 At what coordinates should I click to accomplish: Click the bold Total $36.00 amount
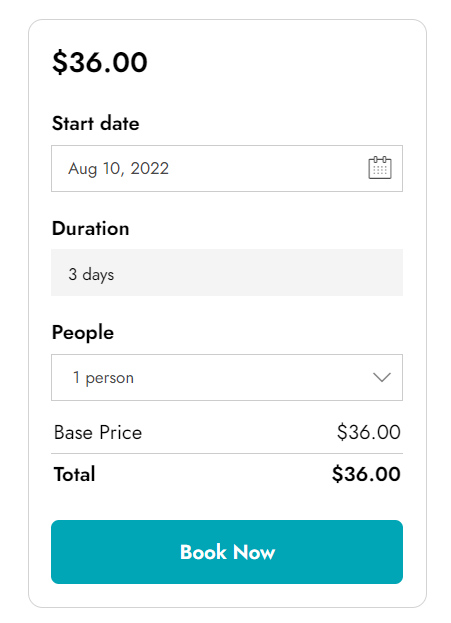click(366, 474)
